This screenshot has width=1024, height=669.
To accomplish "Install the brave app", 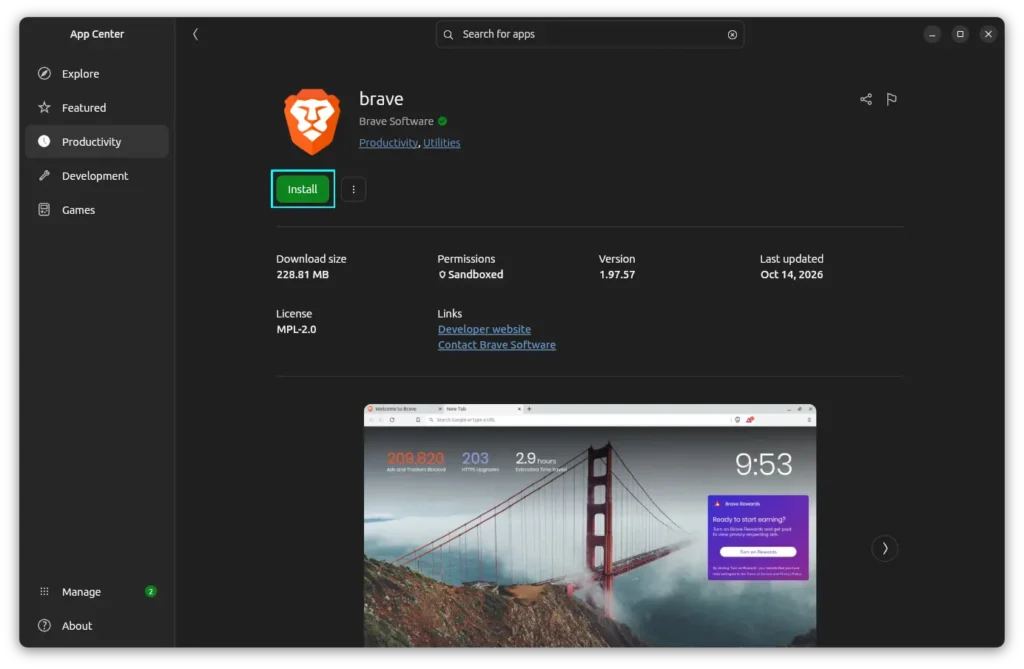I will click(302, 189).
